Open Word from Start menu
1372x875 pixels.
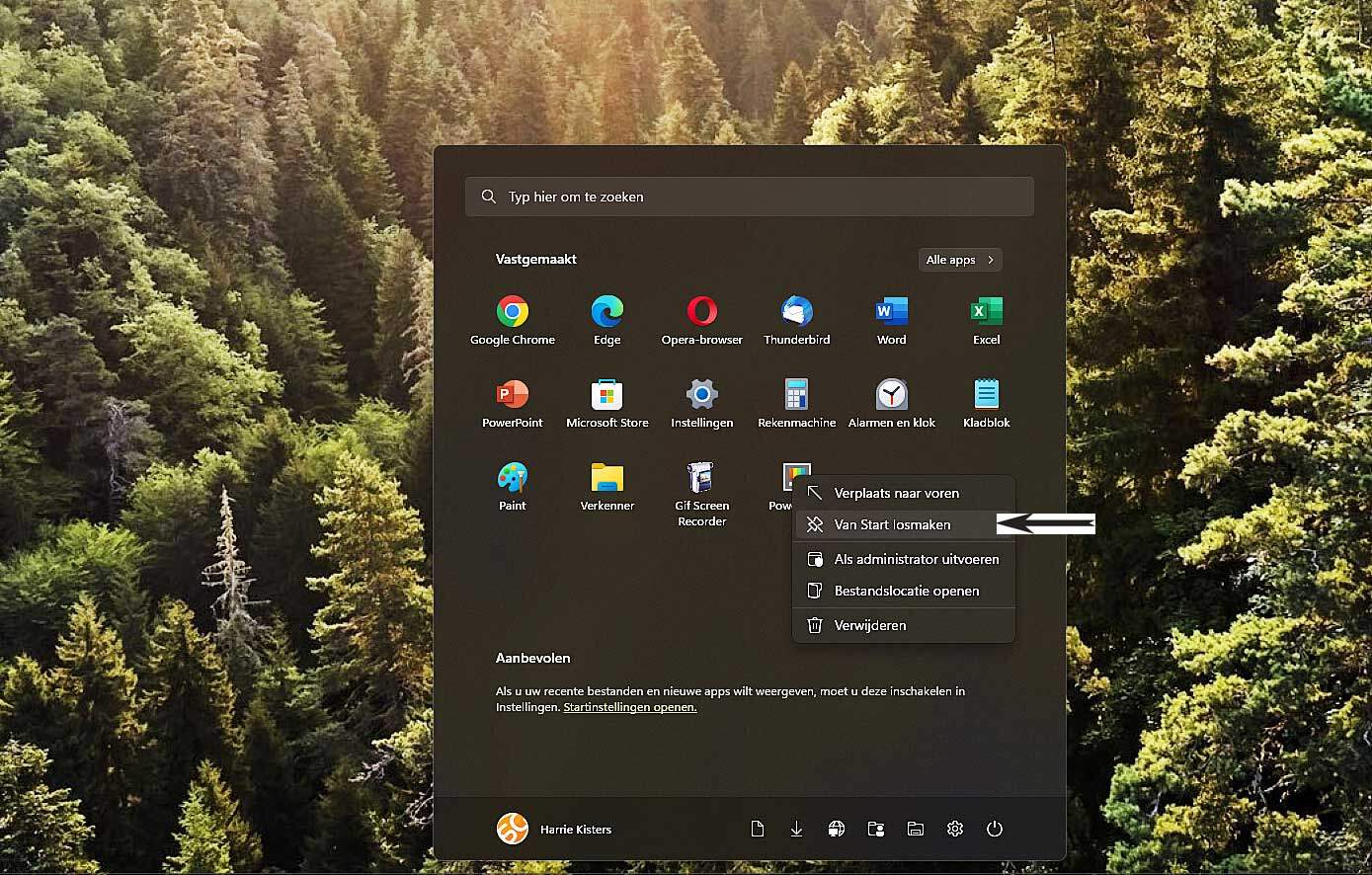pos(891,321)
